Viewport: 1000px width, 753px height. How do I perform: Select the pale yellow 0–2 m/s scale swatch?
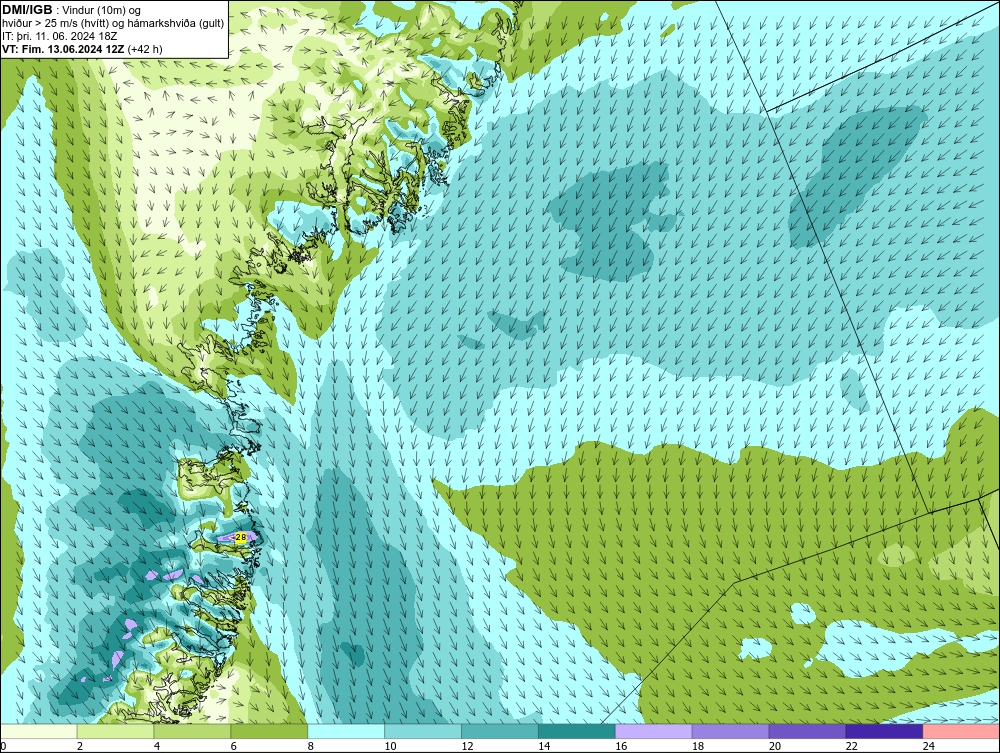39,731
